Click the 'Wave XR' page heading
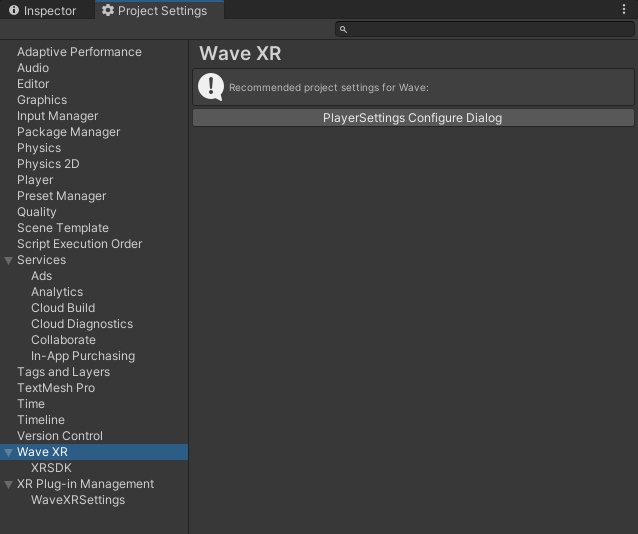The height and width of the screenshot is (534, 638). click(240, 53)
